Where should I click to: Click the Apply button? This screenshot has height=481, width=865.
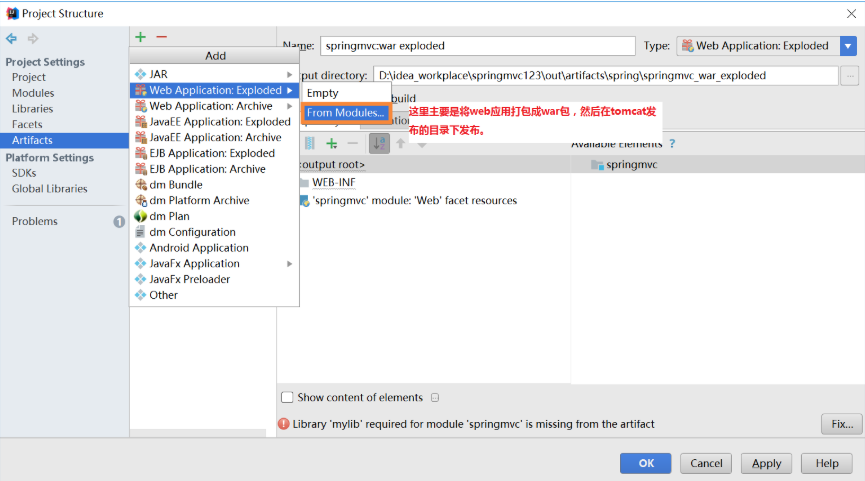click(766, 463)
